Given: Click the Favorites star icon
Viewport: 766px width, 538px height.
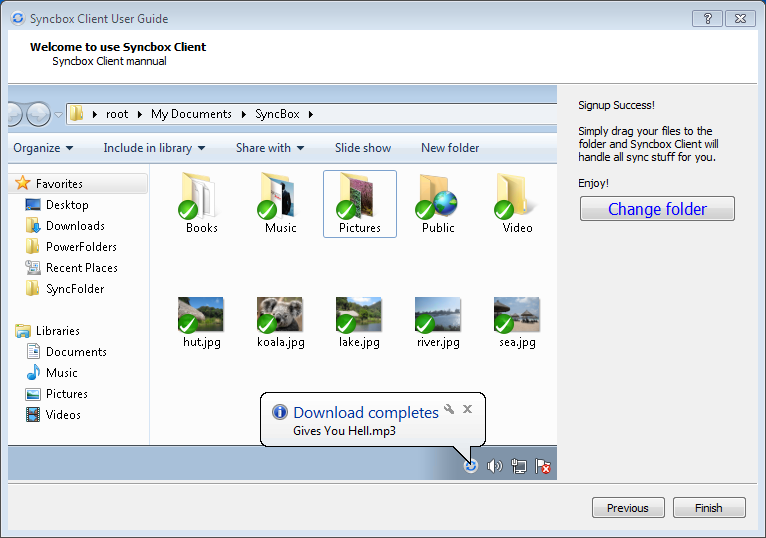Looking at the screenshot, I should 22,183.
